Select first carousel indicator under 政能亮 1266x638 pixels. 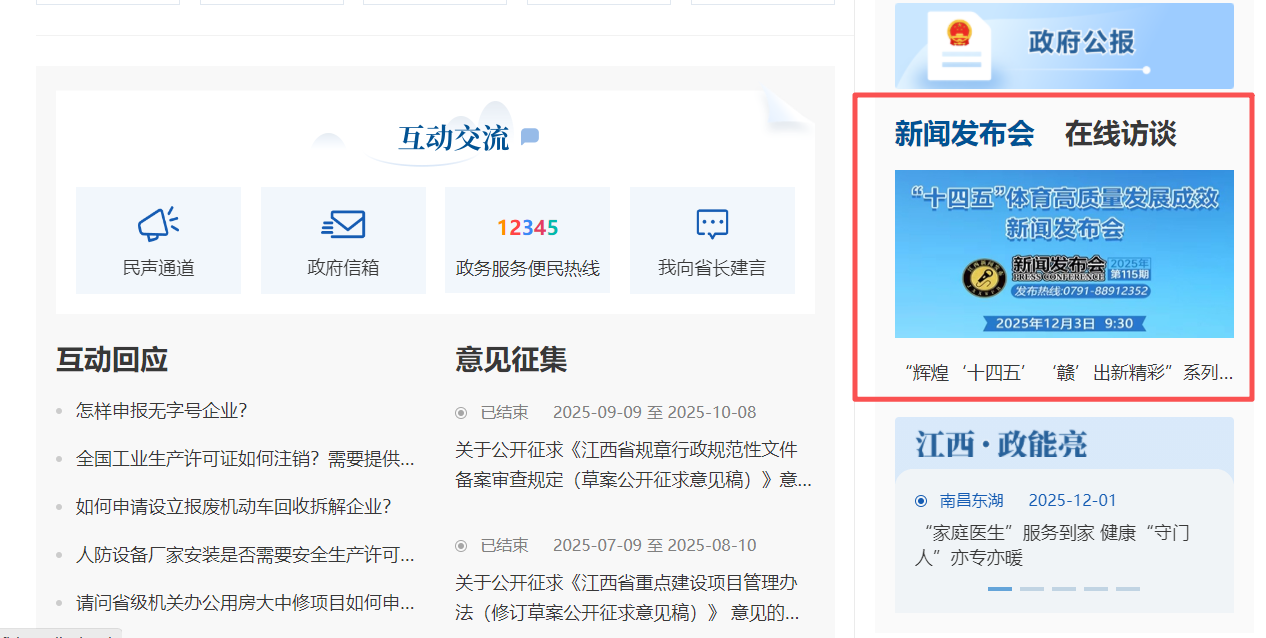point(1000,589)
